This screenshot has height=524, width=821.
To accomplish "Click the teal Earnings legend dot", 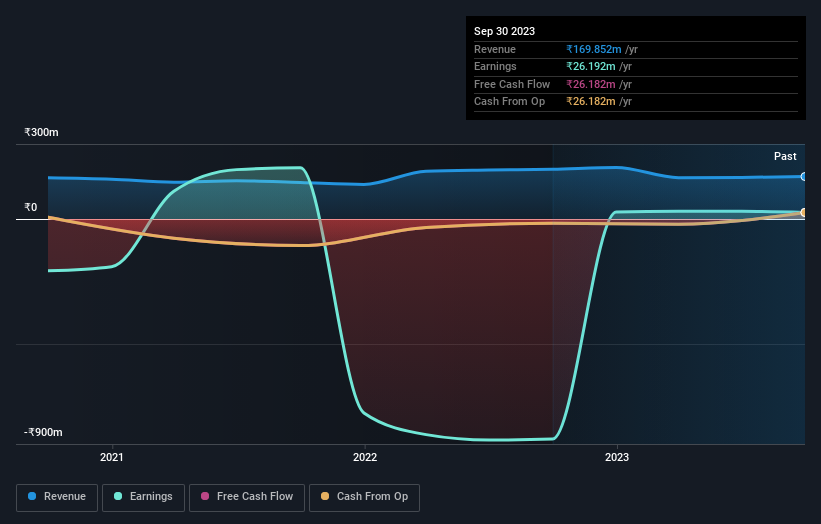I will click(118, 496).
